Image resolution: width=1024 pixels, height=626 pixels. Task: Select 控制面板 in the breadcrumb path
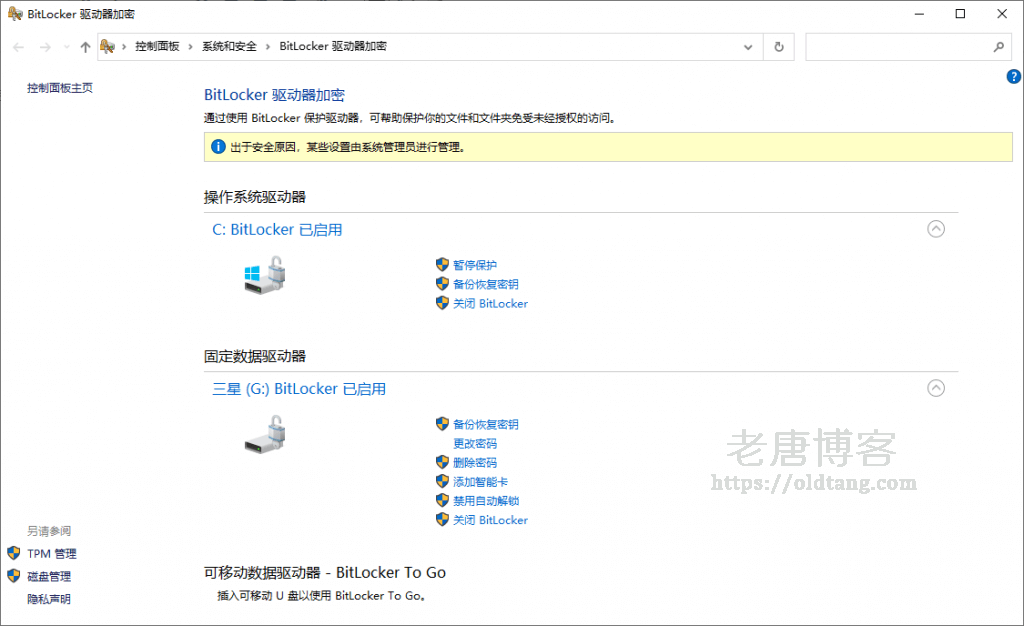157,47
